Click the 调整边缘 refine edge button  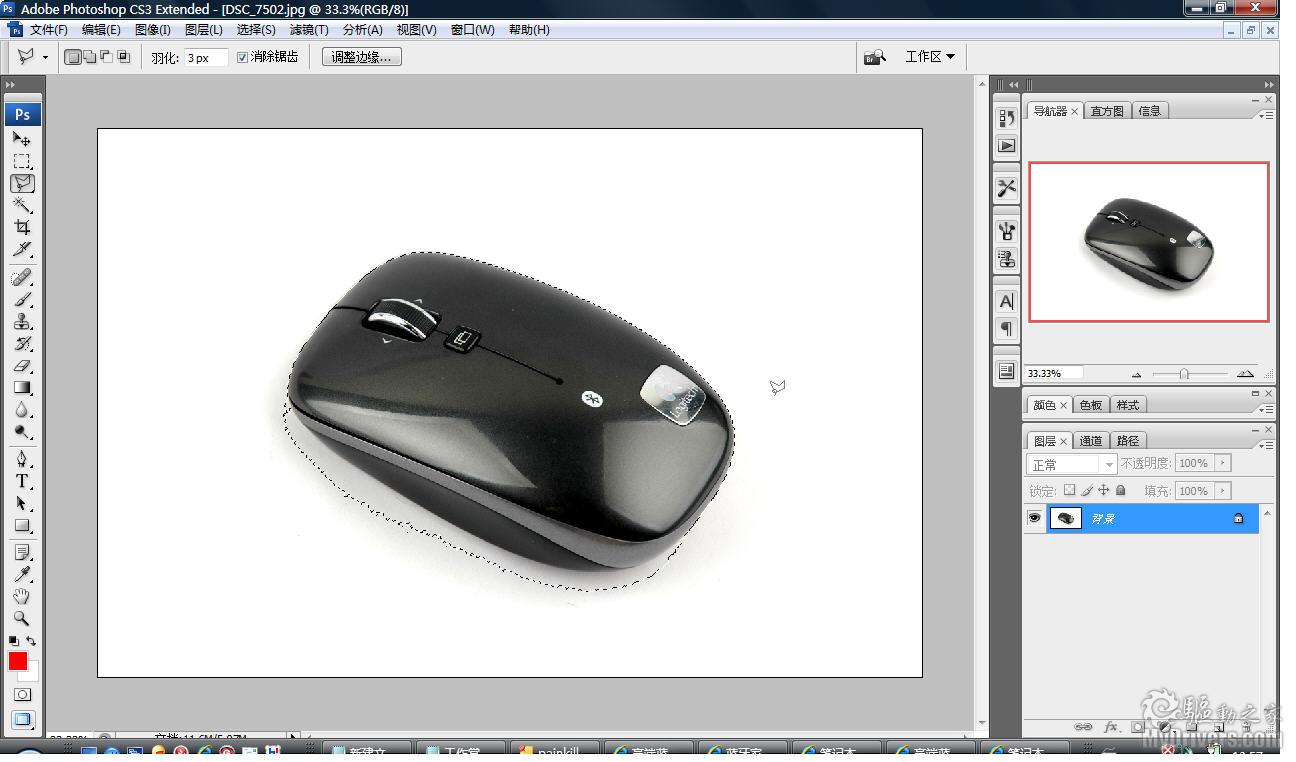pos(361,57)
